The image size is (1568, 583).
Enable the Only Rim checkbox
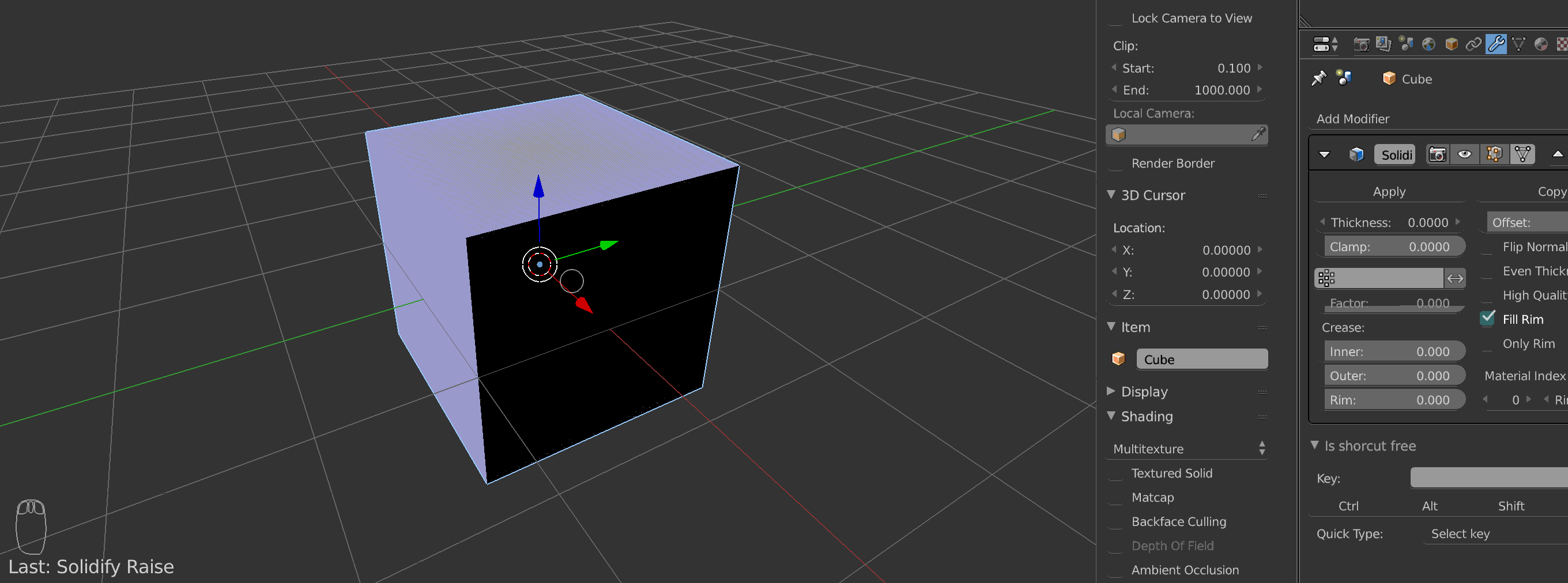point(1488,343)
